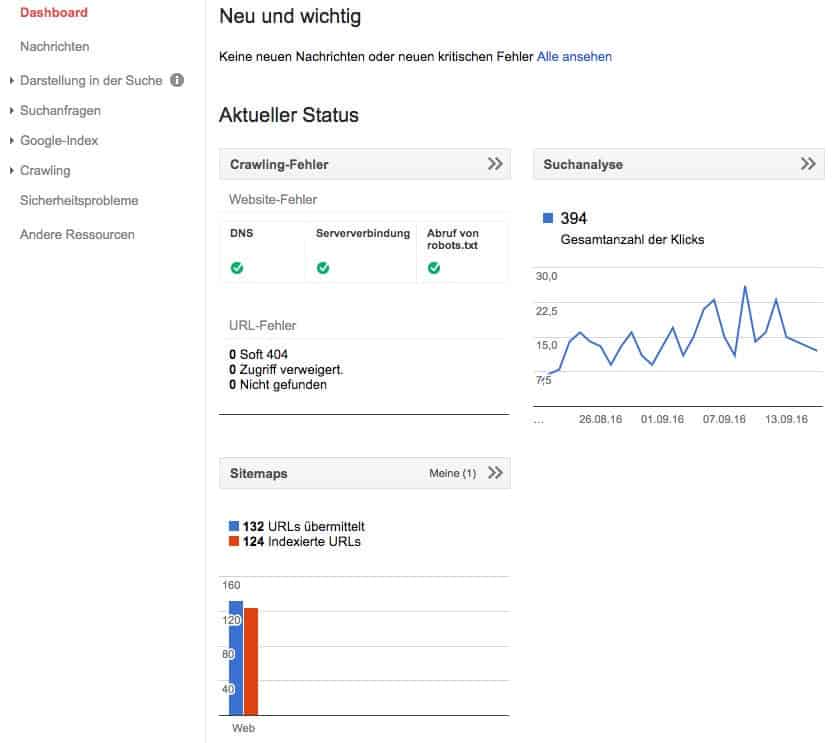Screen dimensions: 834x743
Task: Click the blue Web bar in the sitemap chart
Action: (x=236, y=655)
